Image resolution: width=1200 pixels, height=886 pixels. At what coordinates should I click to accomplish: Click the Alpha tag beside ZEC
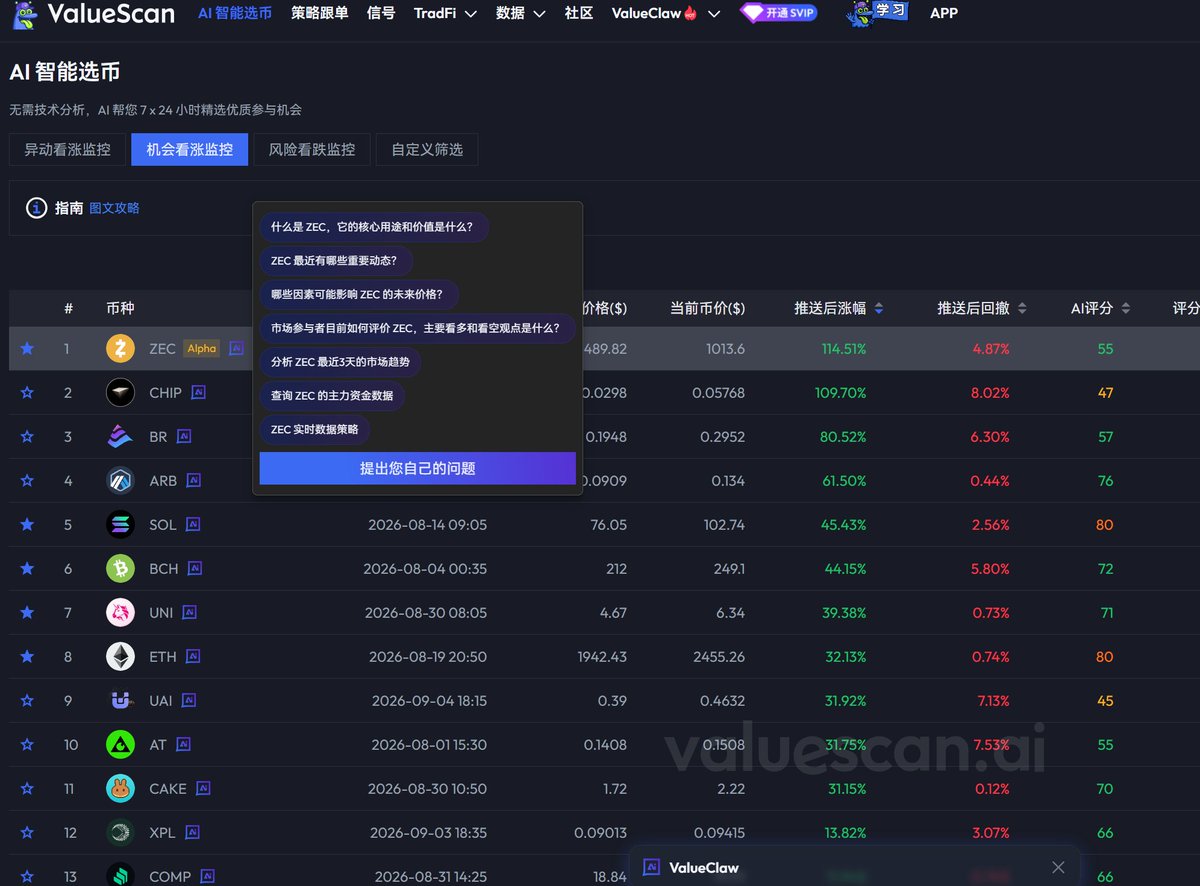[202, 349]
